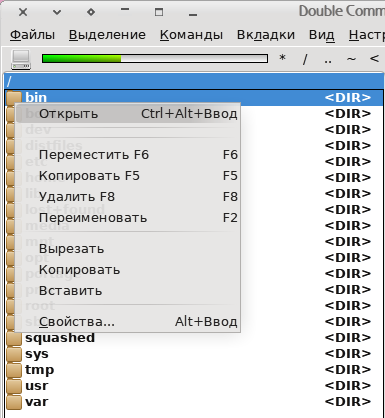
Task: Choose Переместить F6 in the context menu
Action: 128,155
